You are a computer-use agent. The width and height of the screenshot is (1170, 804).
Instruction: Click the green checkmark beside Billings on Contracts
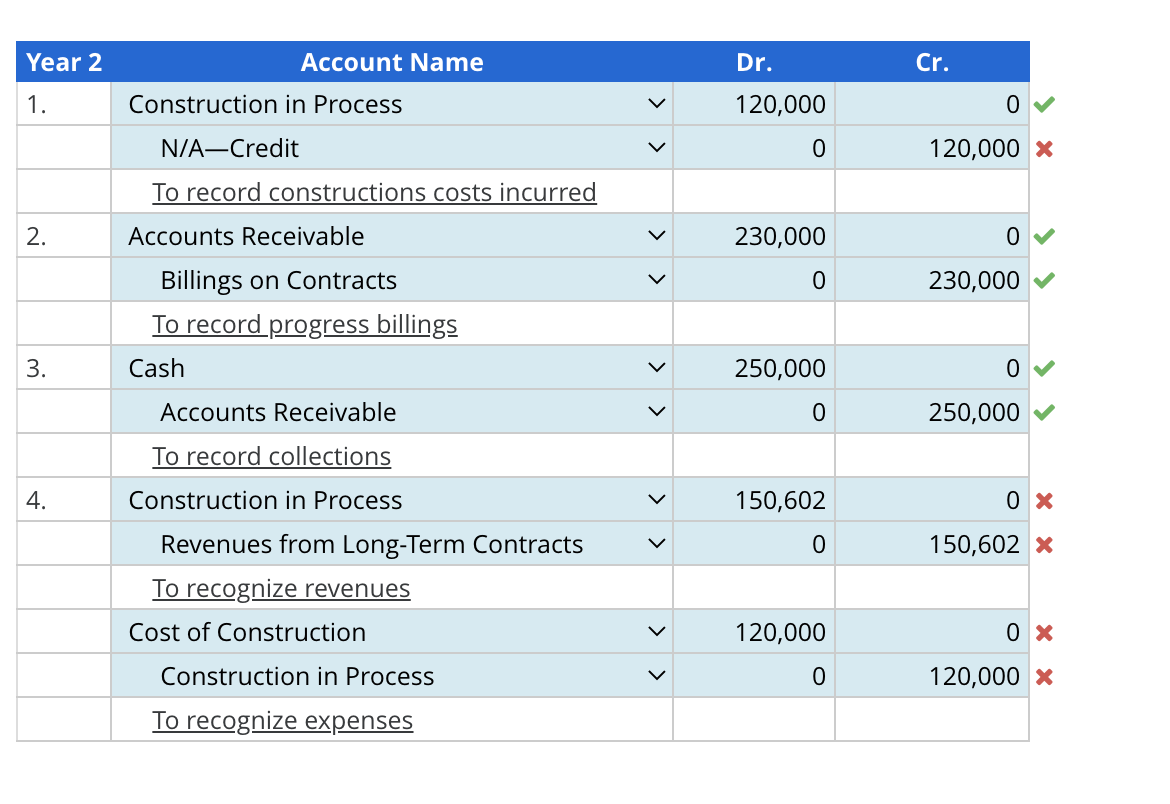click(x=1043, y=279)
